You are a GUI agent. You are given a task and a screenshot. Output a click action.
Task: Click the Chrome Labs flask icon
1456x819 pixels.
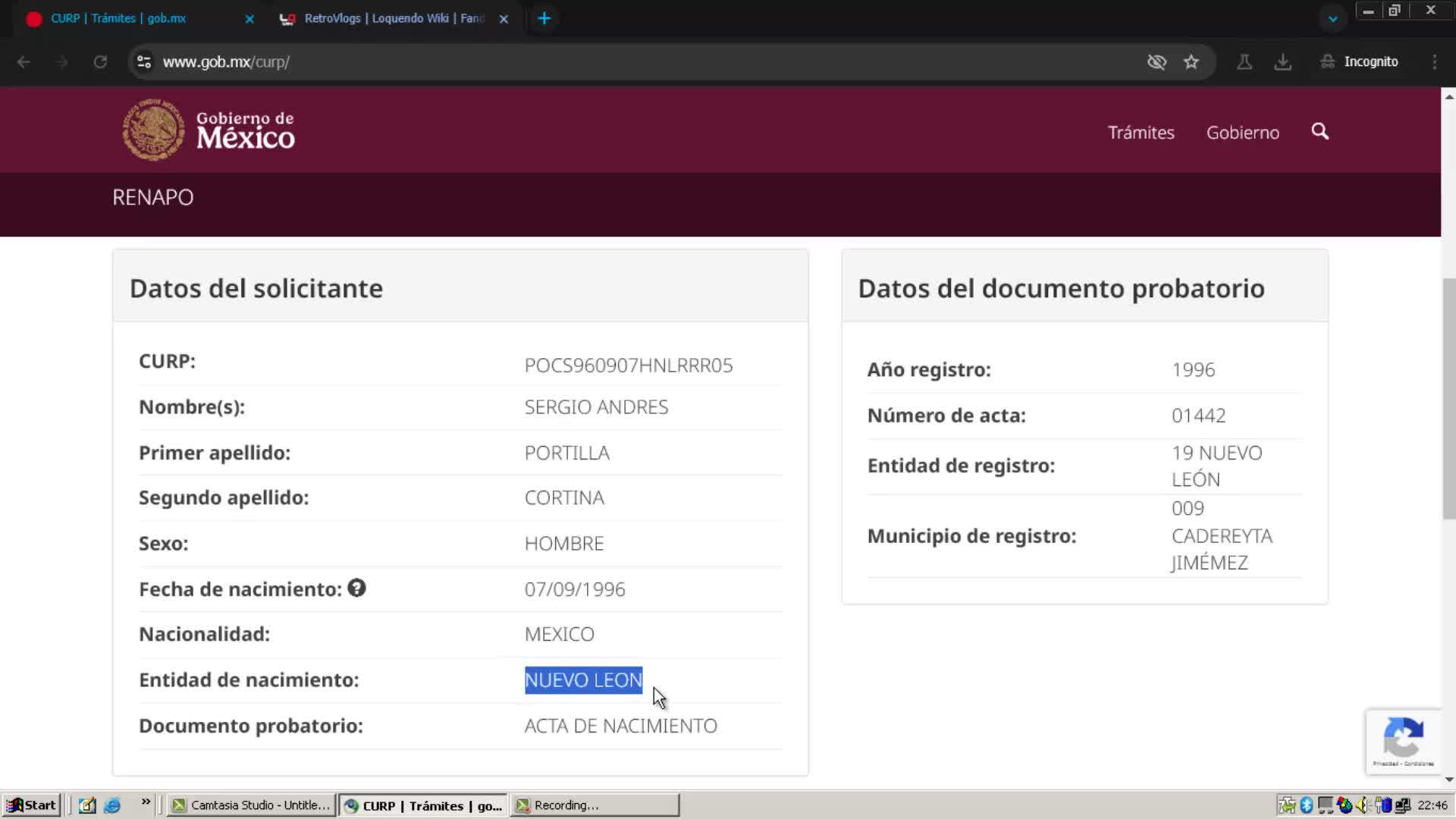point(1244,62)
